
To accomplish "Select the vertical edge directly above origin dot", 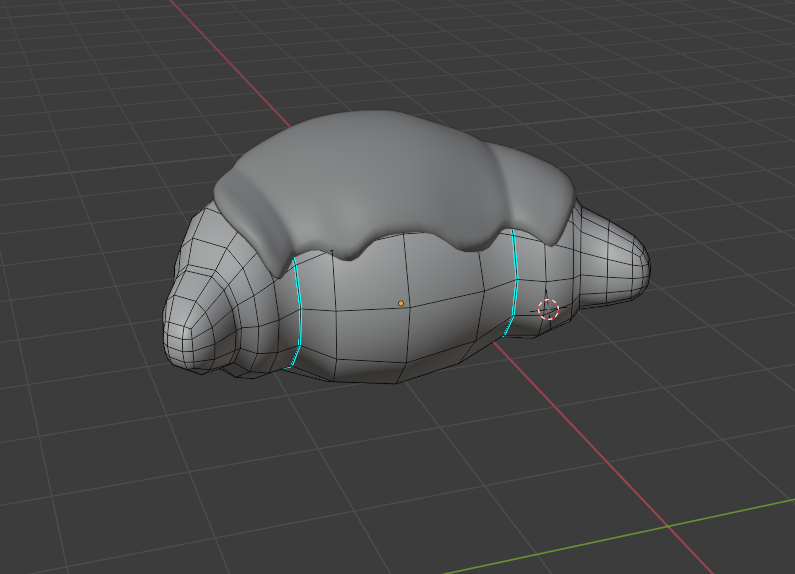I will (404, 272).
